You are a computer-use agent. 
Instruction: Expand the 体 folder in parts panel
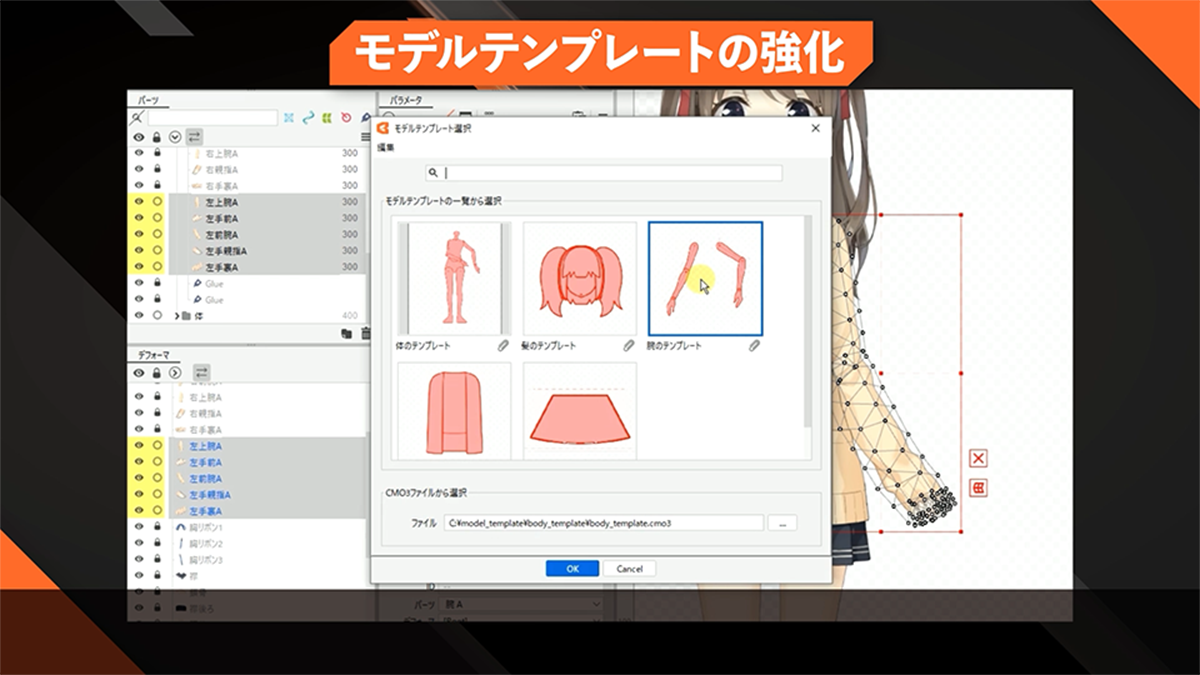coord(179,316)
